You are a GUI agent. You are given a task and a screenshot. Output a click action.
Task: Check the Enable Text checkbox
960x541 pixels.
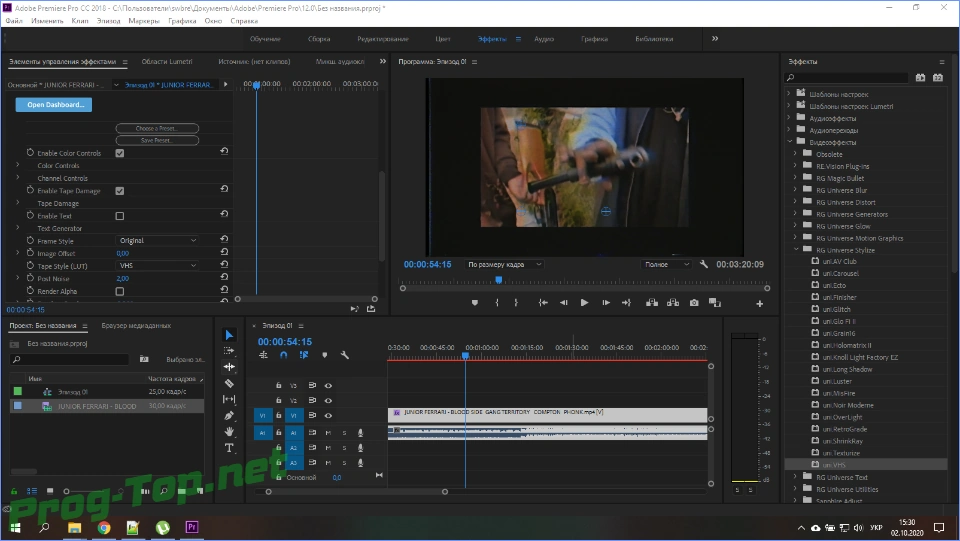pos(120,216)
